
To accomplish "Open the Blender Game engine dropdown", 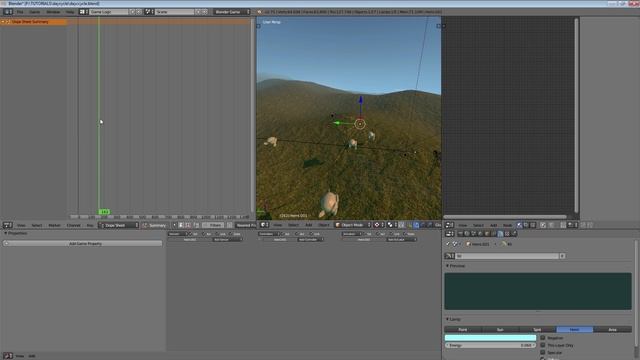I will click(231, 12).
